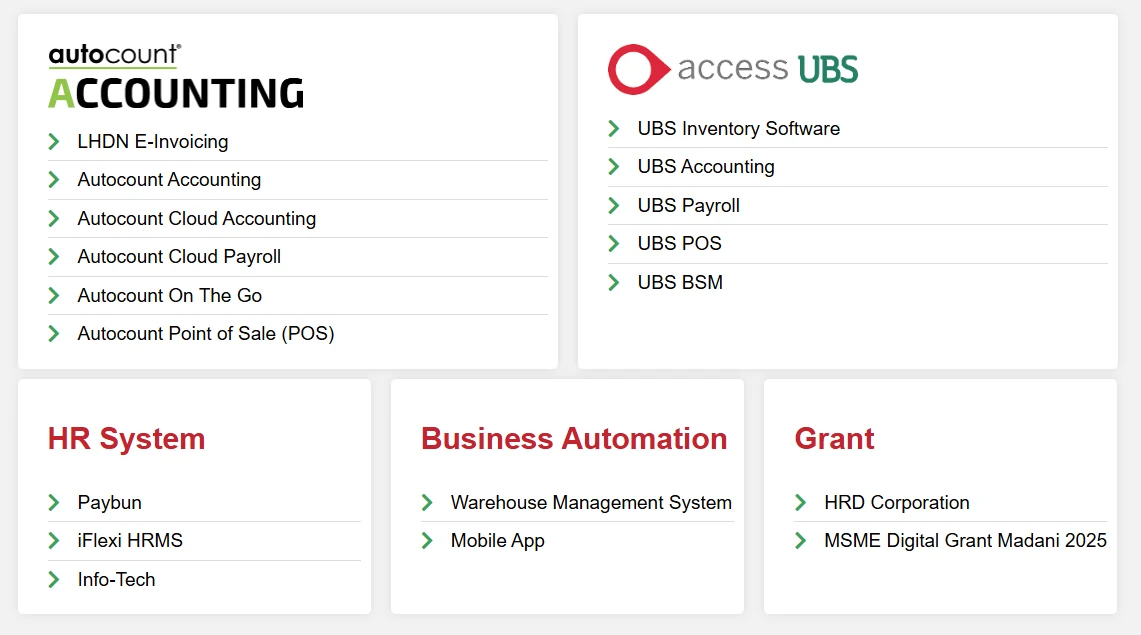The width and height of the screenshot is (1141, 635).
Task: Open Warehouse Management System
Action: tap(591, 503)
